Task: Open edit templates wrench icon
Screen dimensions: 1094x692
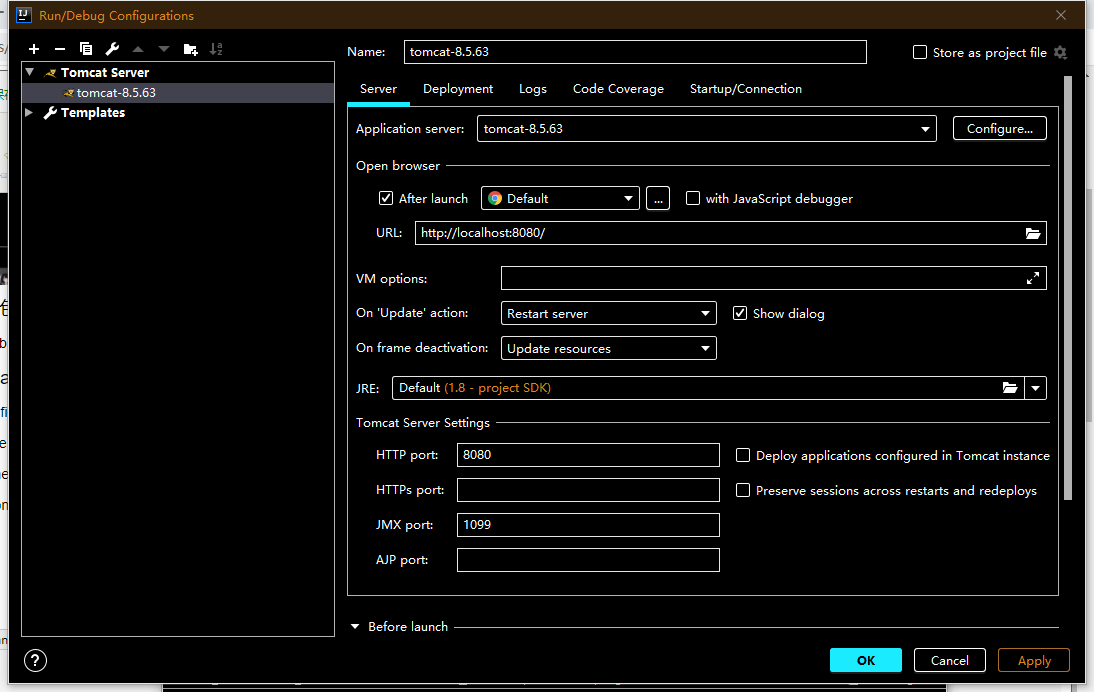Action: tap(112, 49)
